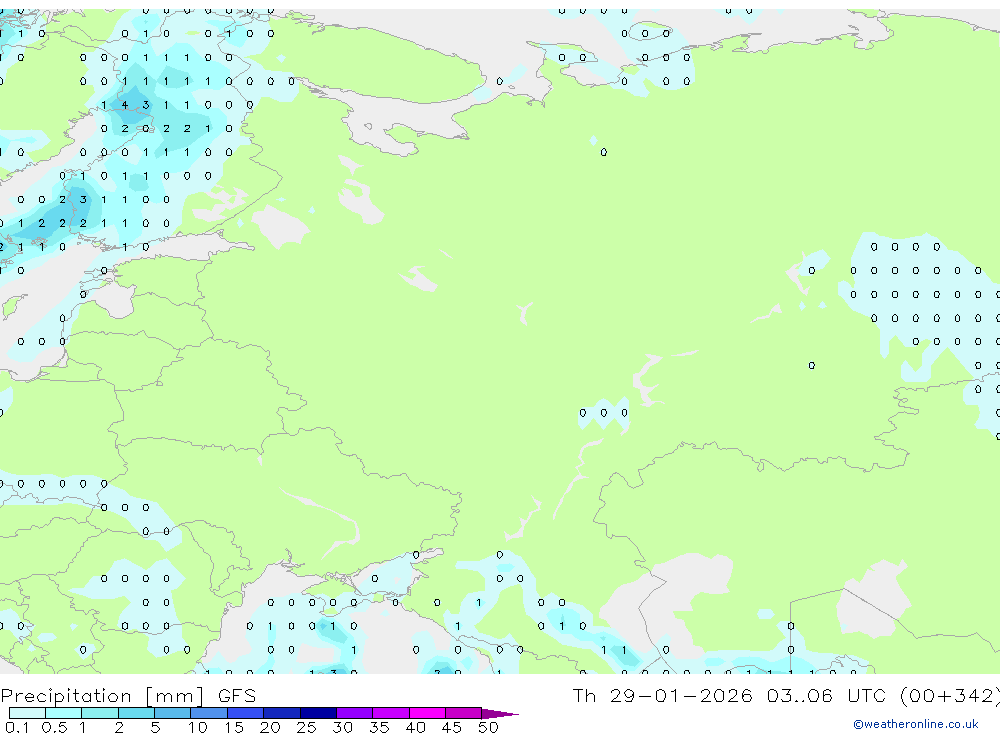Click the 5–10 mm light blue legend swatch
The height and width of the screenshot is (733, 1000).
coord(173,713)
